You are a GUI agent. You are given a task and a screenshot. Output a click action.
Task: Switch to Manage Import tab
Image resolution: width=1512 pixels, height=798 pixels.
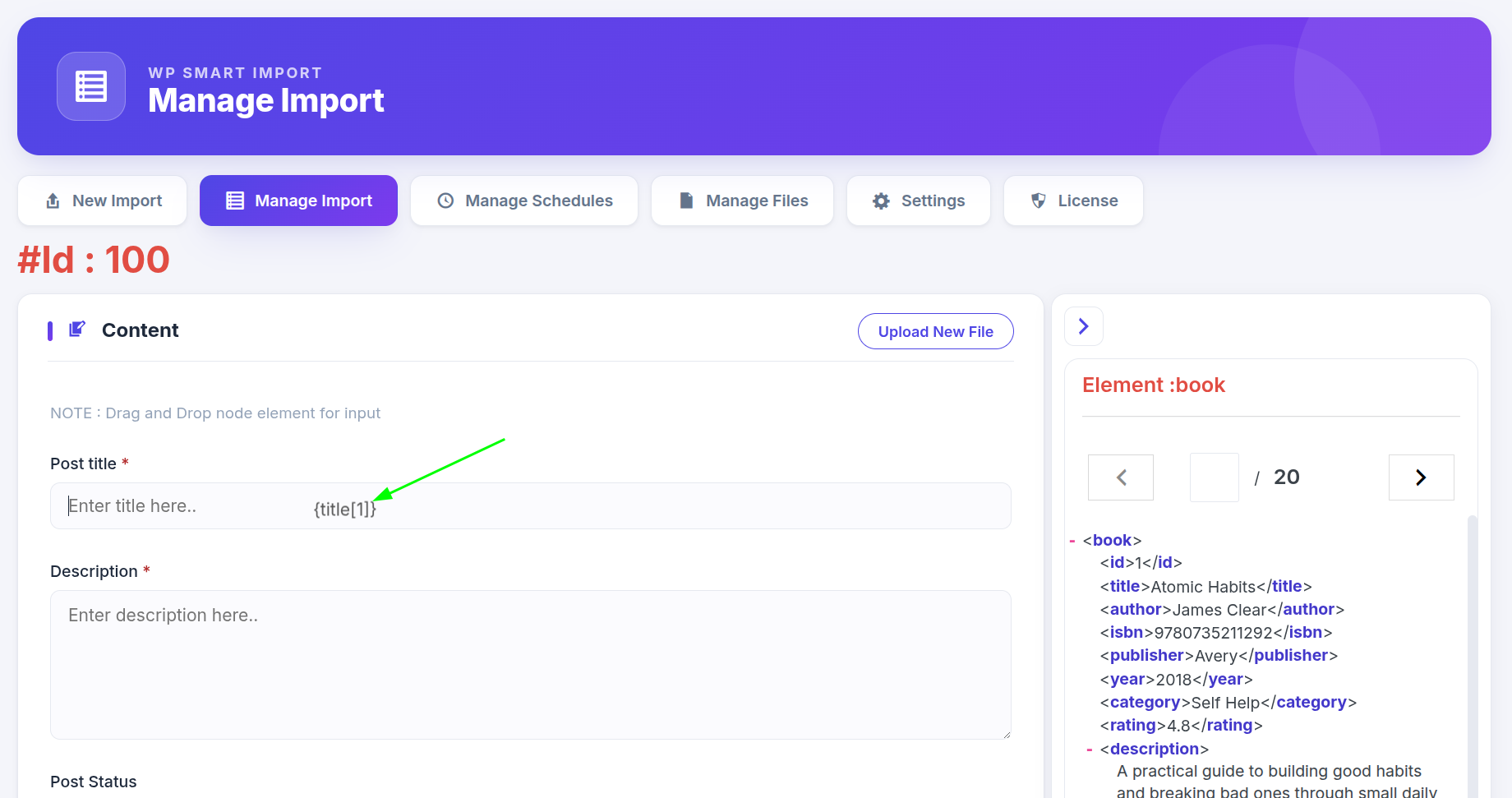tap(299, 201)
